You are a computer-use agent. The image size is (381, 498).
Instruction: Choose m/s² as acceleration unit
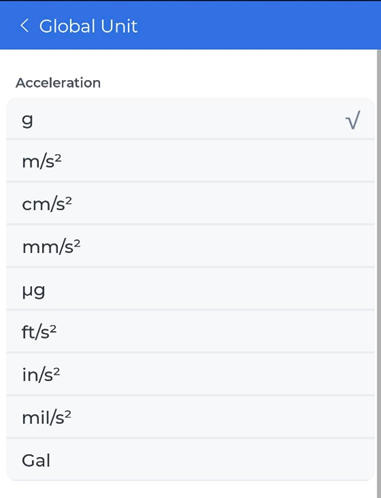click(x=190, y=161)
